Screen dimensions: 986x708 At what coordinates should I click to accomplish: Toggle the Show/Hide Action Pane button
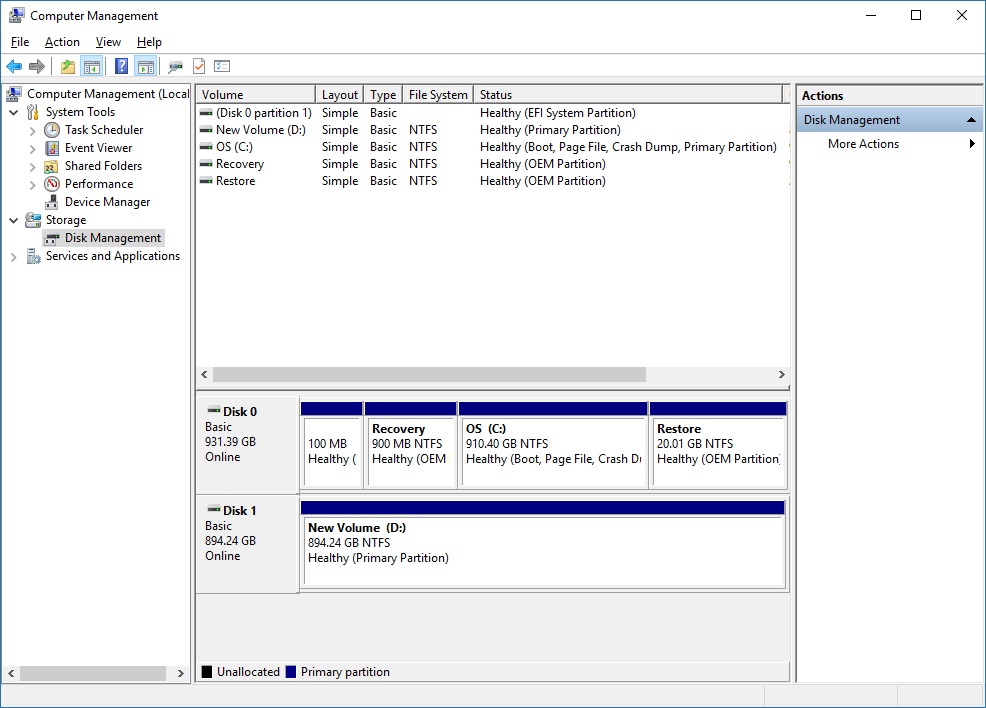[146, 66]
